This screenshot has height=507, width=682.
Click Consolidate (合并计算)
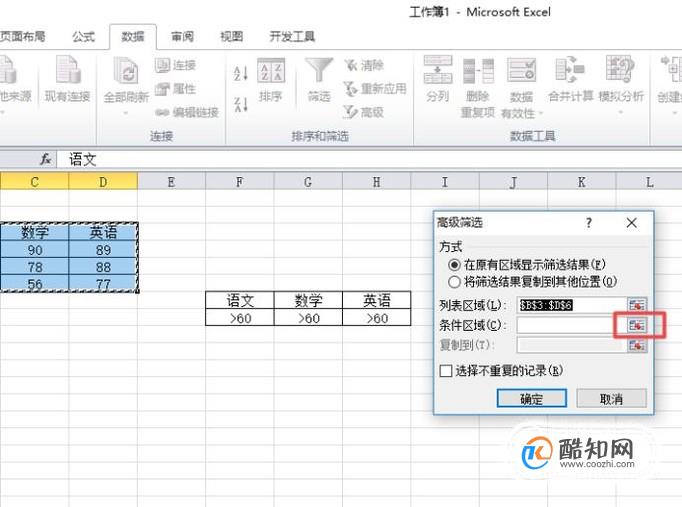click(x=570, y=79)
